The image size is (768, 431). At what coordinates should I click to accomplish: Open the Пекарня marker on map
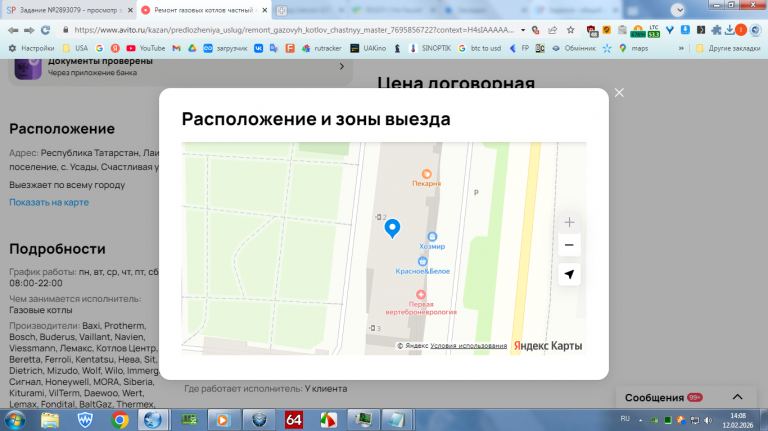click(x=427, y=178)
